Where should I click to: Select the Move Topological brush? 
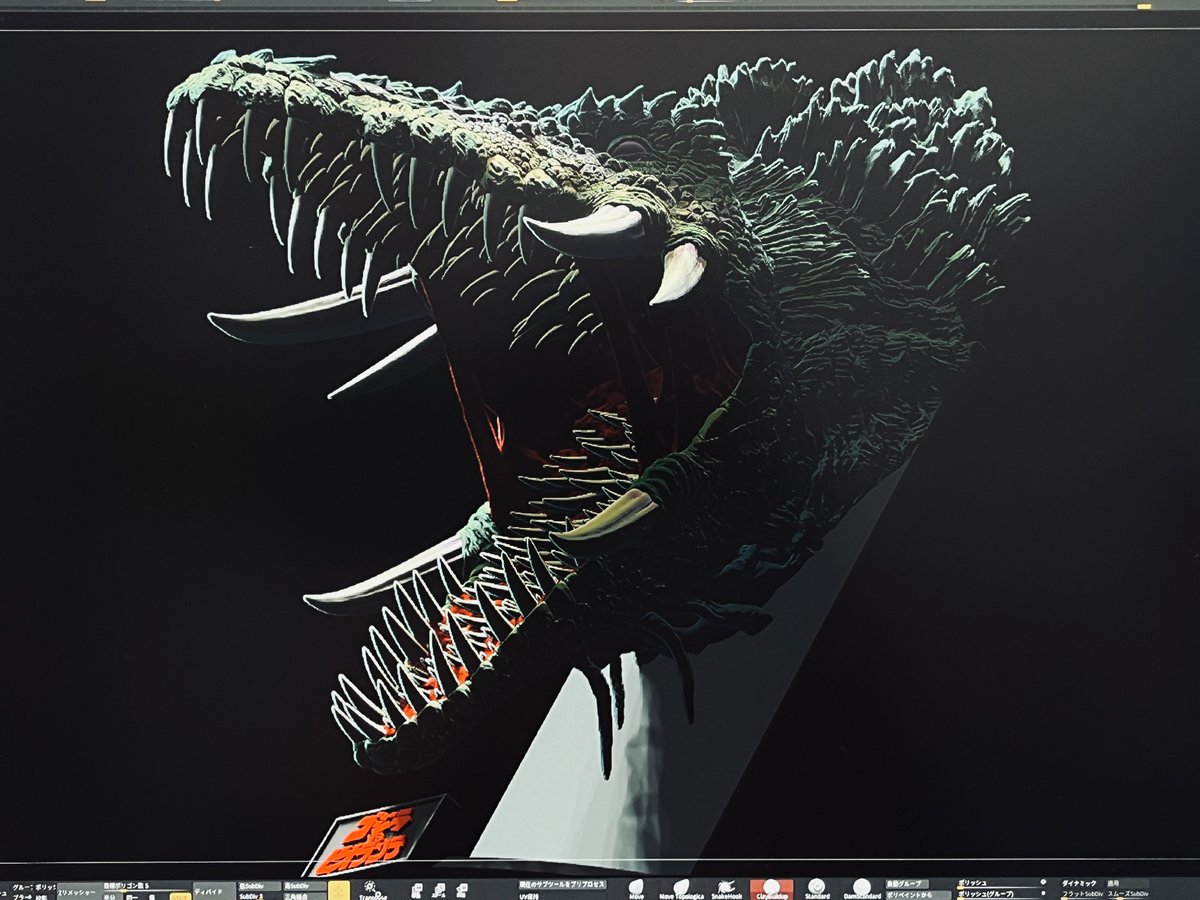click(681, 889)
